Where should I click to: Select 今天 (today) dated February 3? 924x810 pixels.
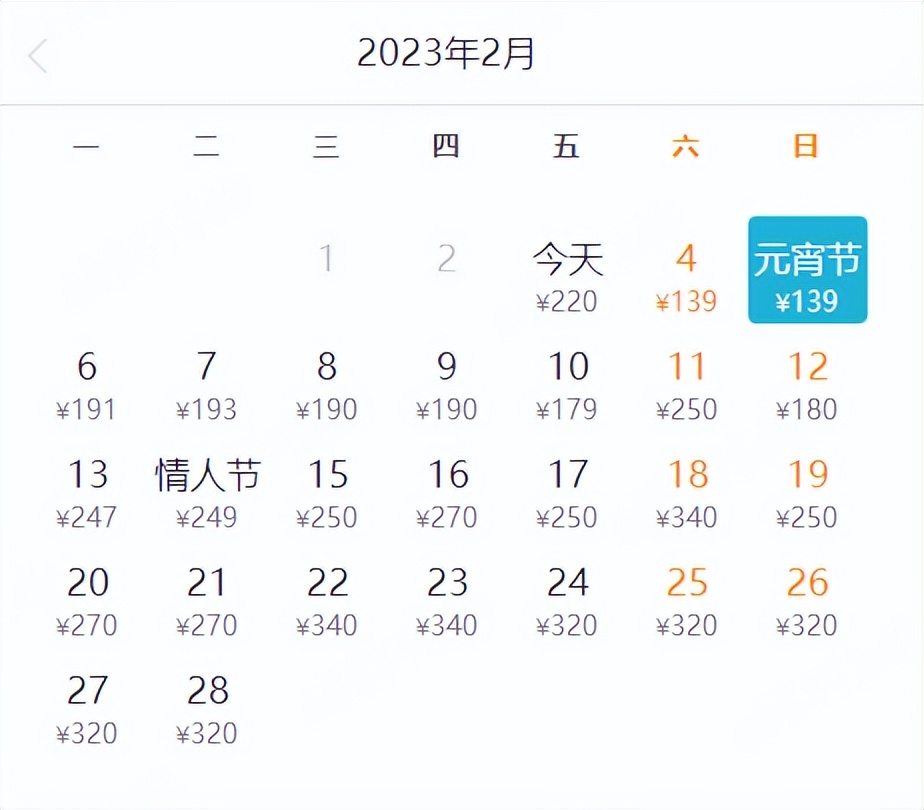[x=566, y=272]
